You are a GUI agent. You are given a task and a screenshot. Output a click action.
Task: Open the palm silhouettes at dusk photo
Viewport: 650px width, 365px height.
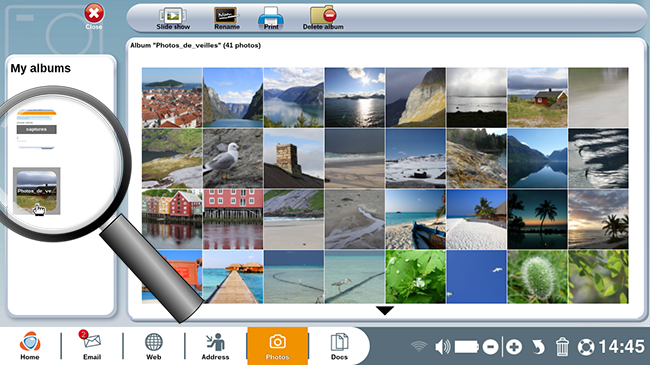(537, 219)
